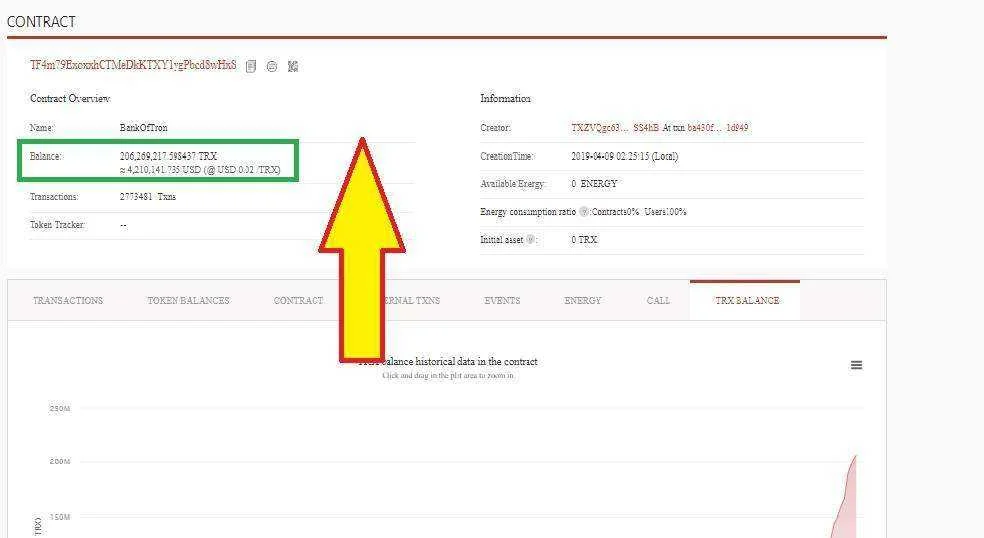Screen dimensions: 984x538
Task: Select the TRX BALANCE tab
Action: pyautogui.click(x=747, y=301)
